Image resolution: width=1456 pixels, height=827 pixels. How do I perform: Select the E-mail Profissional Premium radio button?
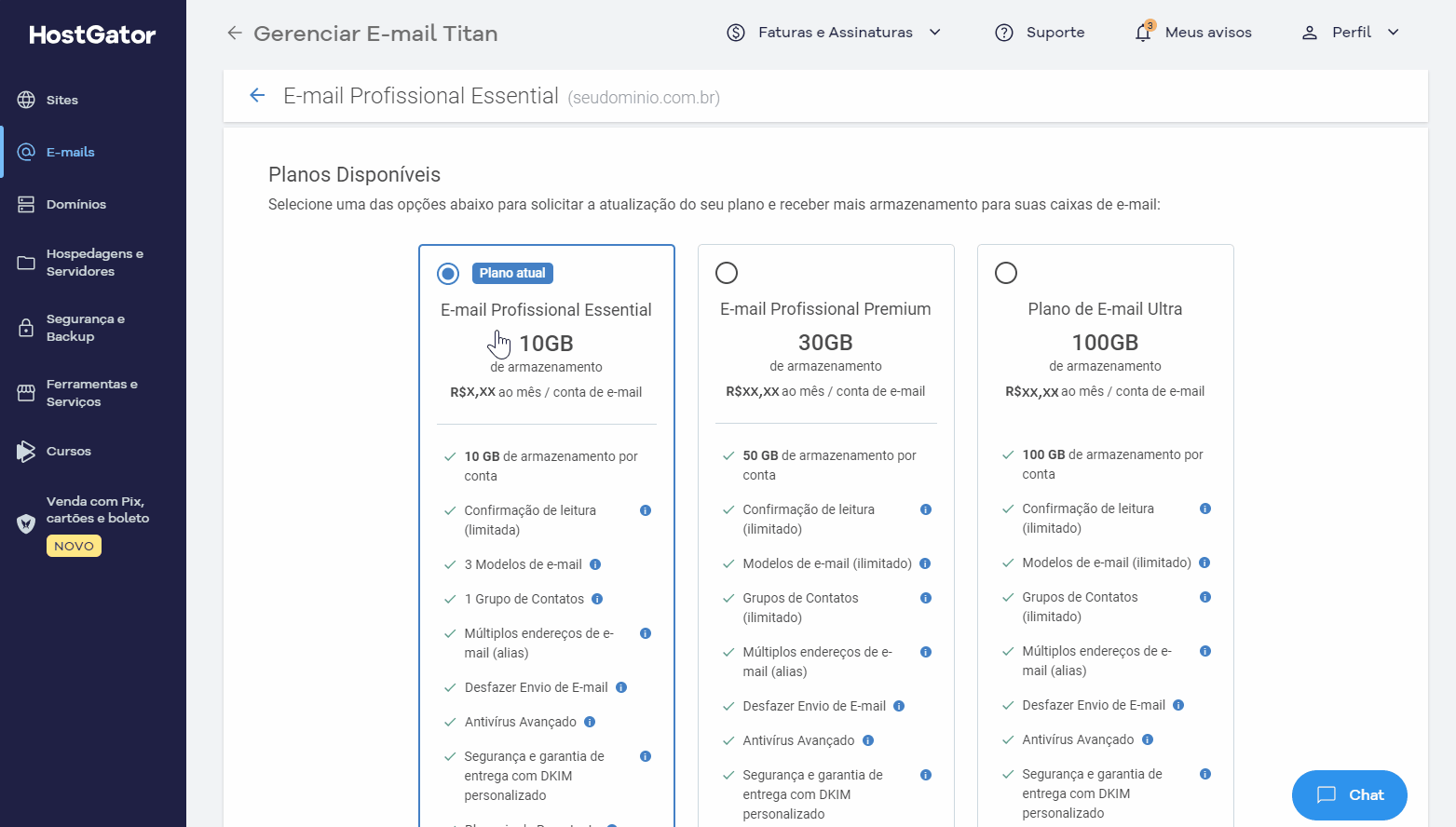(x=727, y=273)
